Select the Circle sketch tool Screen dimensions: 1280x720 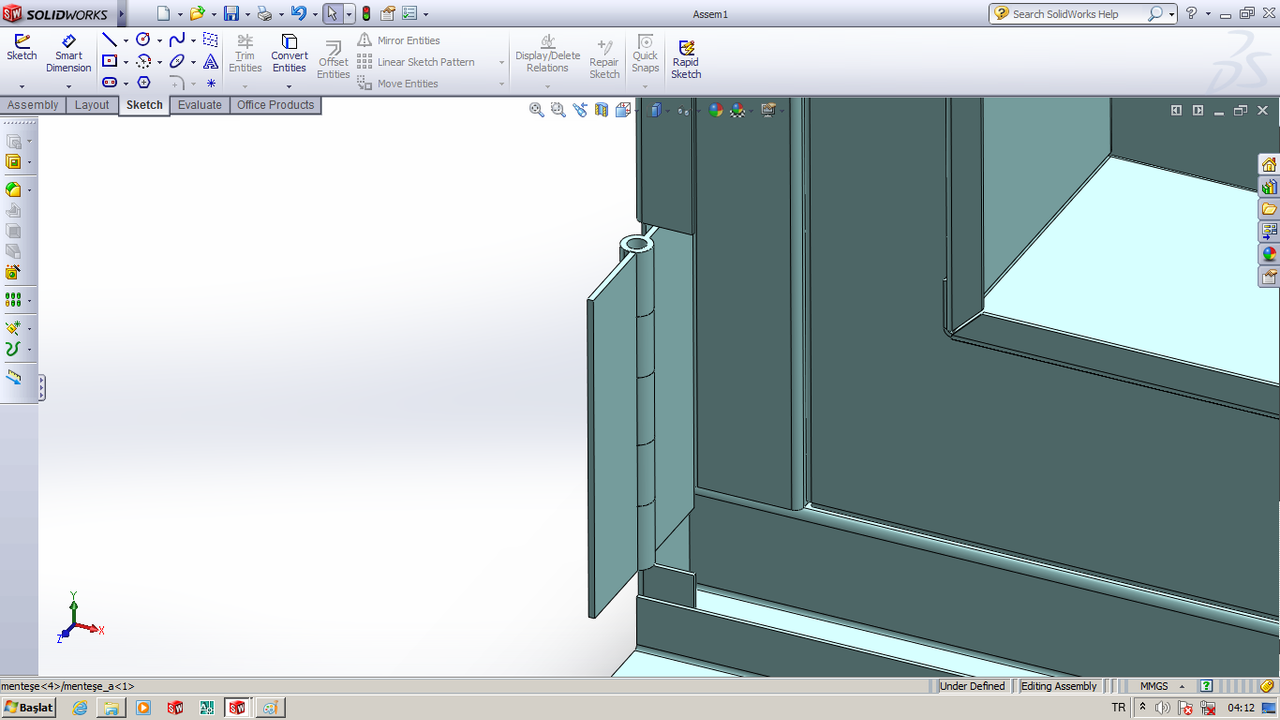143,40
